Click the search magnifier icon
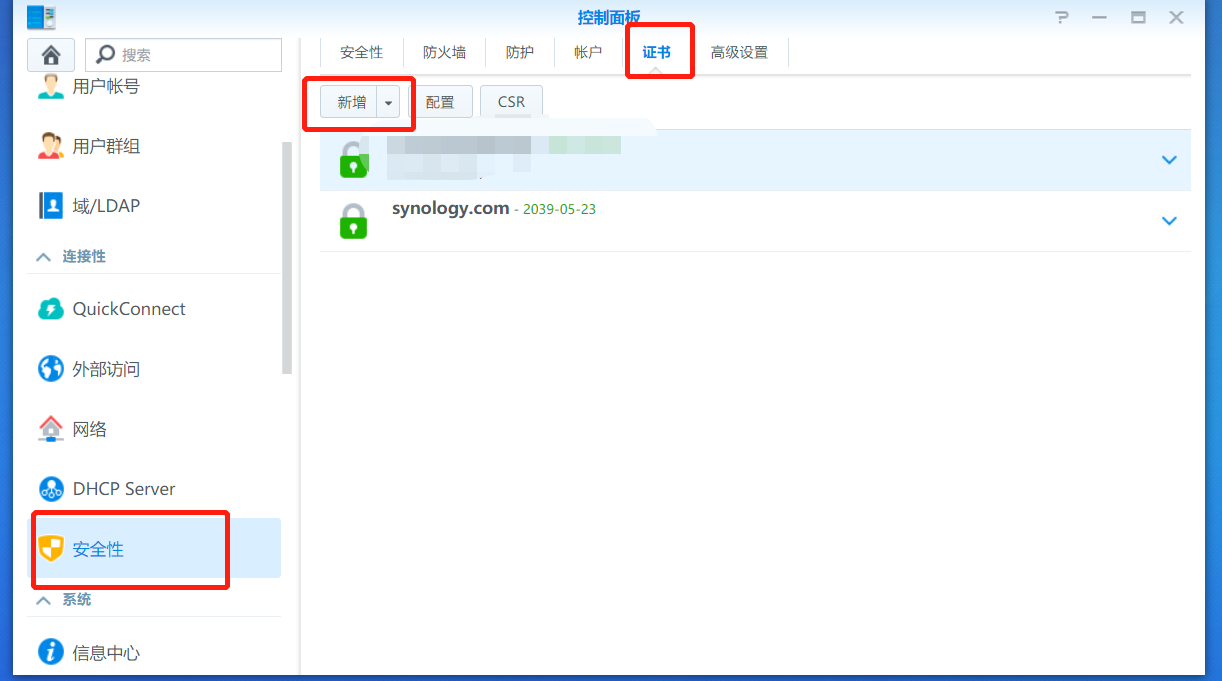Viewport: 1222px width, 681px height. coord(105,55)
